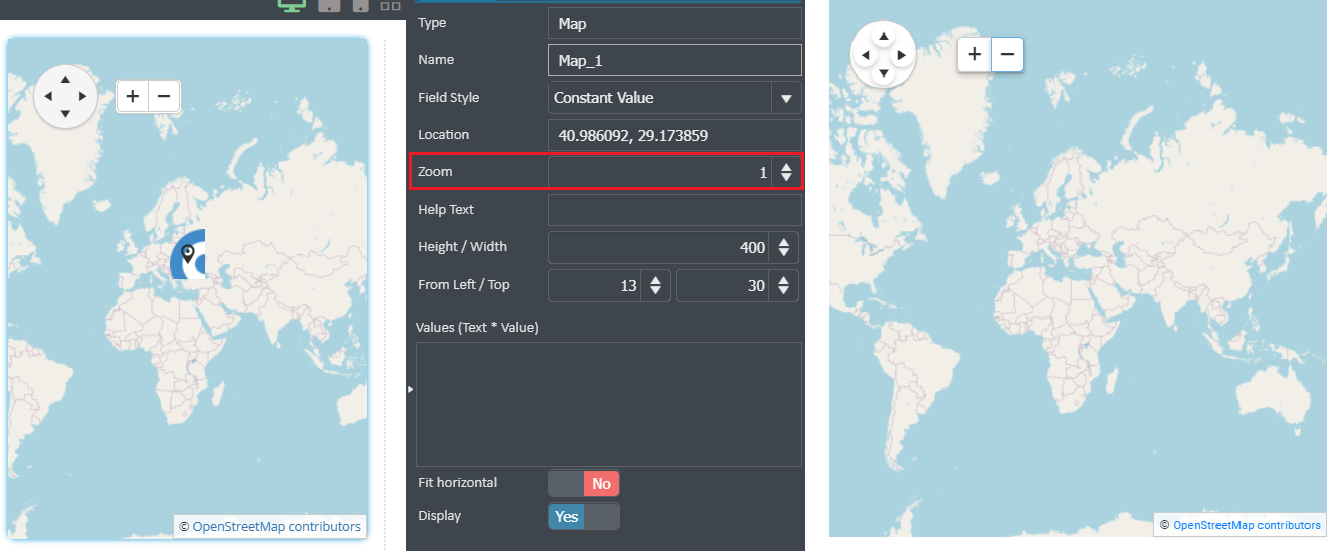Click the Values (Text * Value) text area
The height and width of the screenshot is (555, 1341).
click(x=609, y=404)
